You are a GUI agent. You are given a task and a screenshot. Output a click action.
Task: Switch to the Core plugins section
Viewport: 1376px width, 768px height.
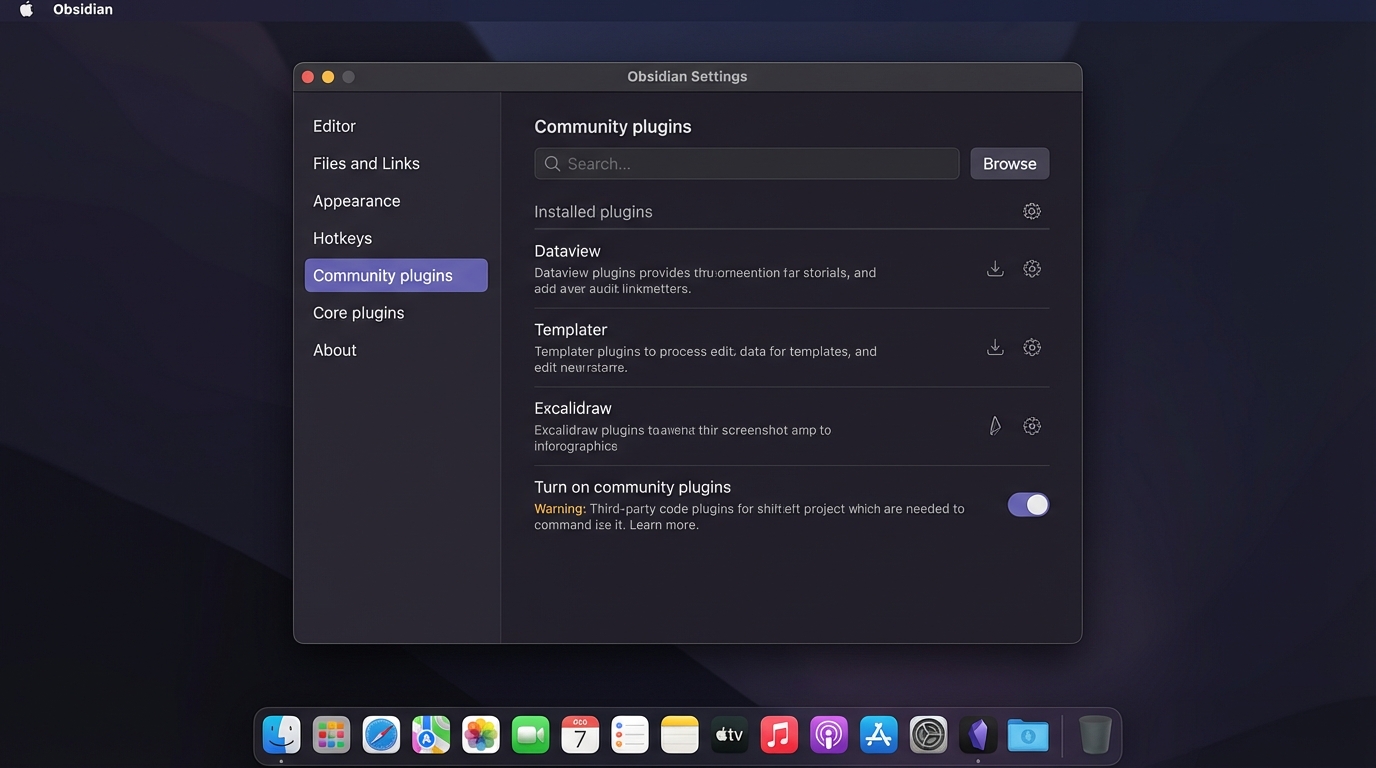[x=358, y=312]
